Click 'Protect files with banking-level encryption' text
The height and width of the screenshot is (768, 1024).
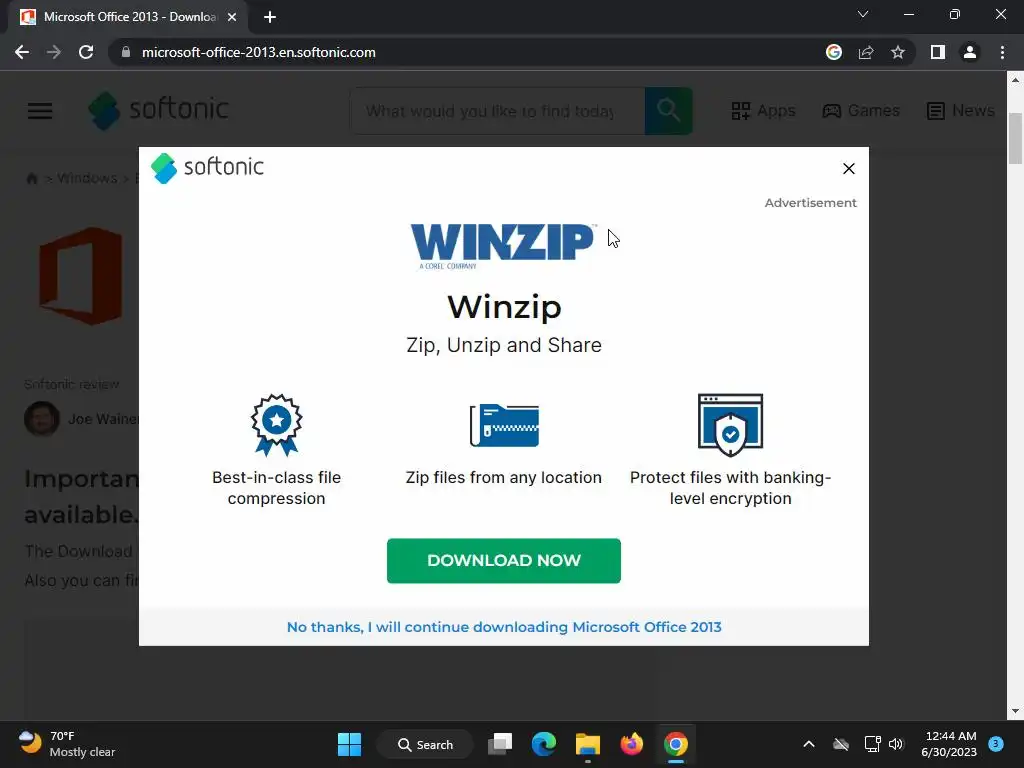730,487
